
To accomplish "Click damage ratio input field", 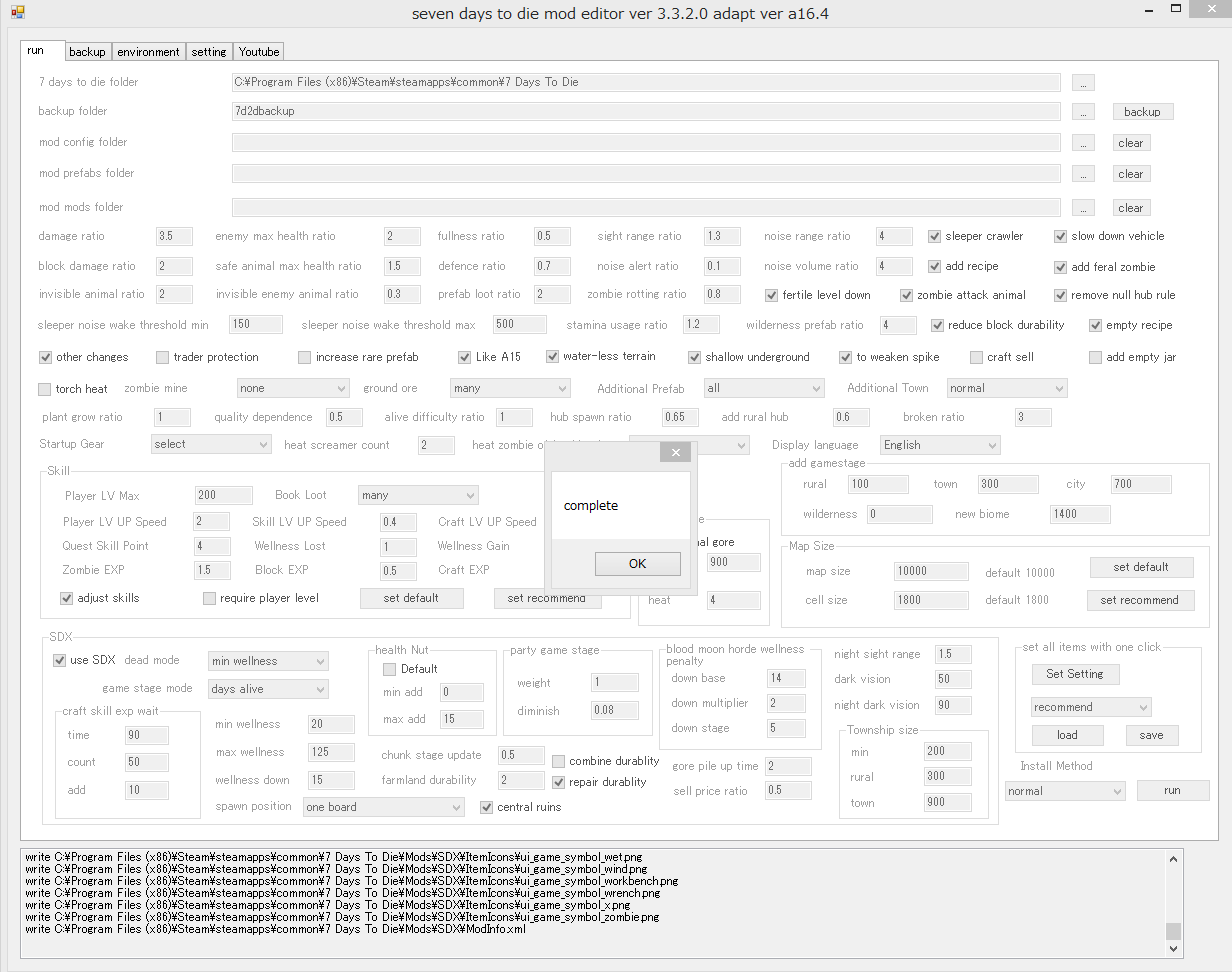I will click(x=174, y=237).
